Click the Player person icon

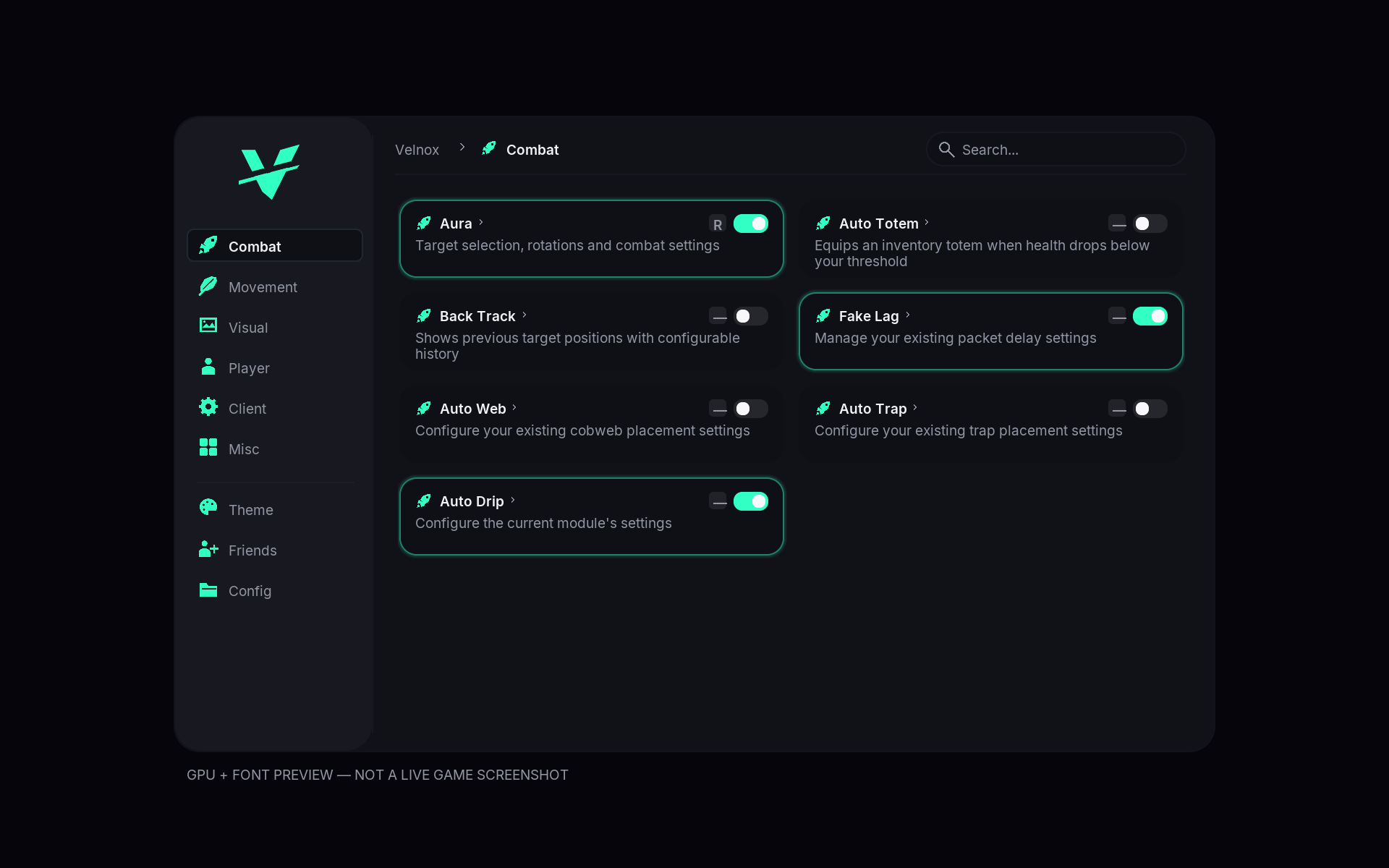[x=208, y=367]
